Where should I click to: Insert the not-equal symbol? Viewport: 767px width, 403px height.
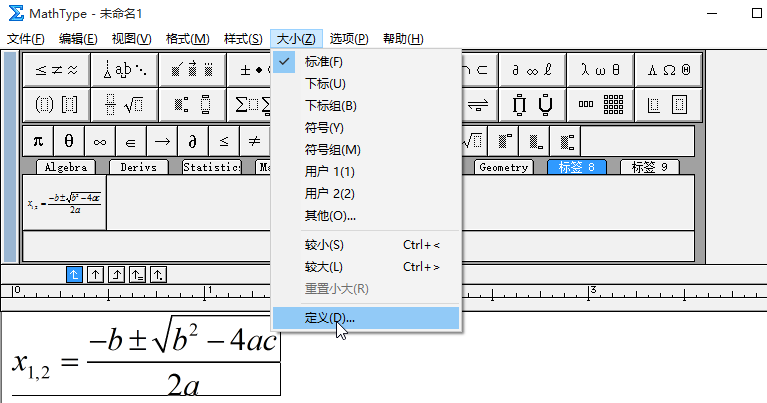click(x=254, y=141)
